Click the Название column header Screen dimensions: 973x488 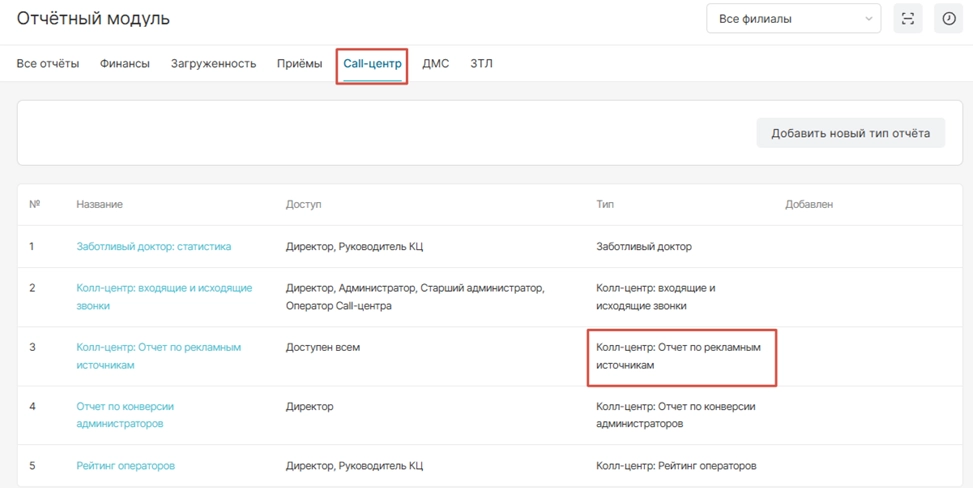(100, 204)
